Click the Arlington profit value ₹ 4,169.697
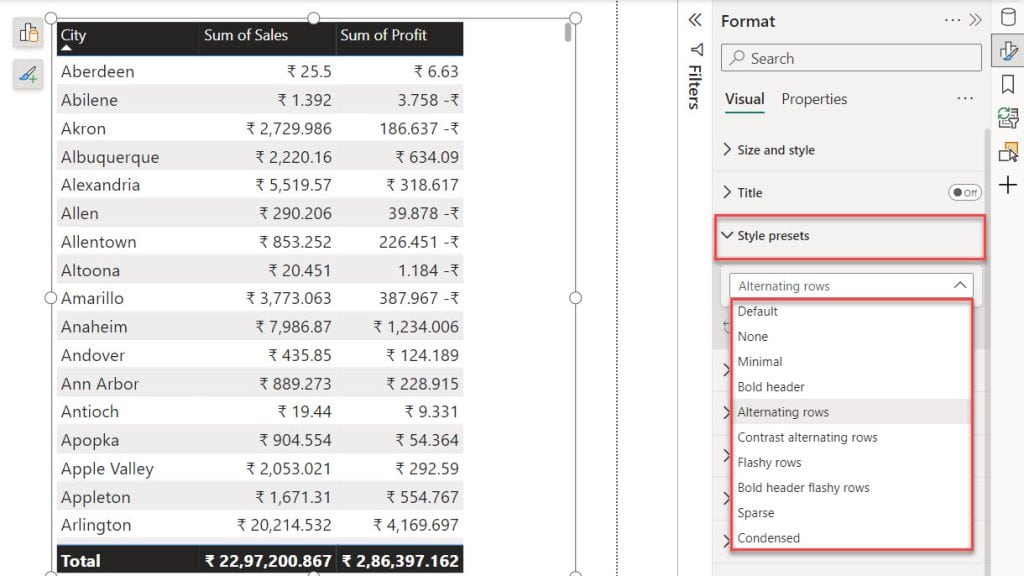Viewport: 1024px width, 576px height. click(x=415, y=525)
